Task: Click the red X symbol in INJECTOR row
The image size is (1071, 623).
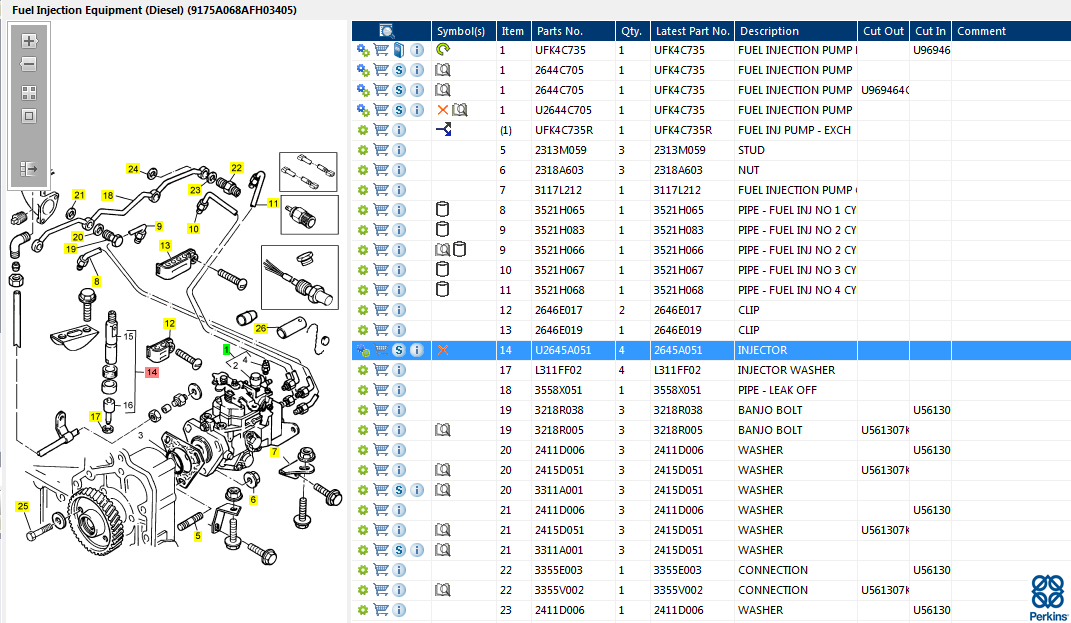Action: [x=443, y=350]
